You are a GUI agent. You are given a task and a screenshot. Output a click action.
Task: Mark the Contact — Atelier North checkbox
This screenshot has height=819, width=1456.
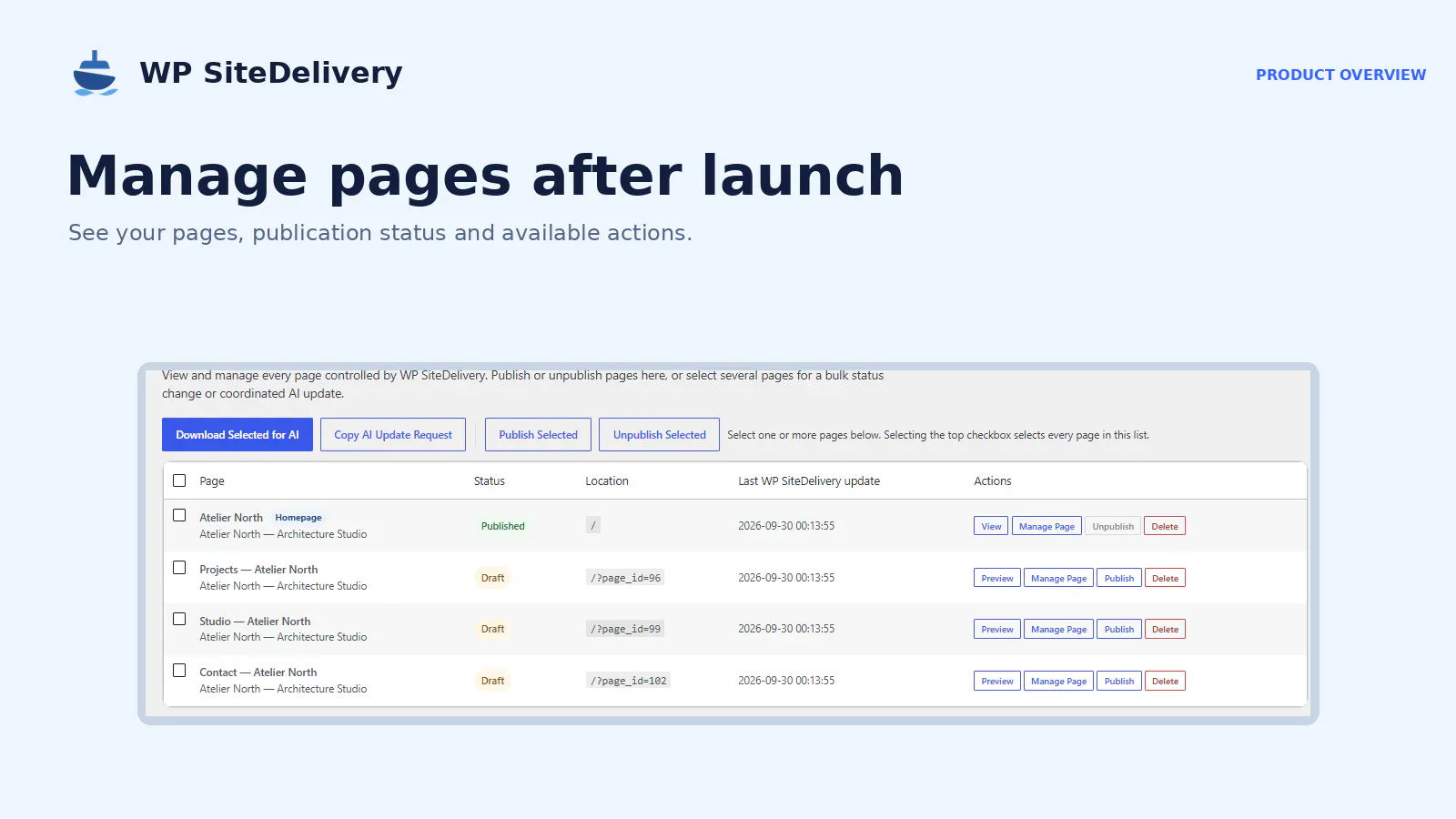tap(179, 670)
